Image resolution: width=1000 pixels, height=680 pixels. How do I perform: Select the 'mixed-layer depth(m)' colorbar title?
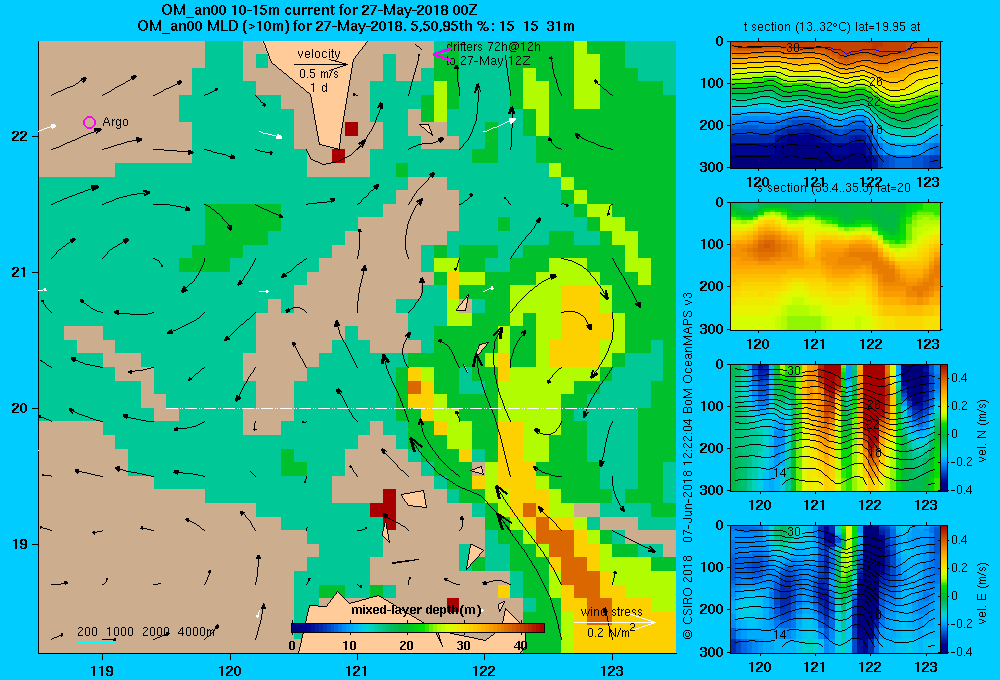click(416, 610)
